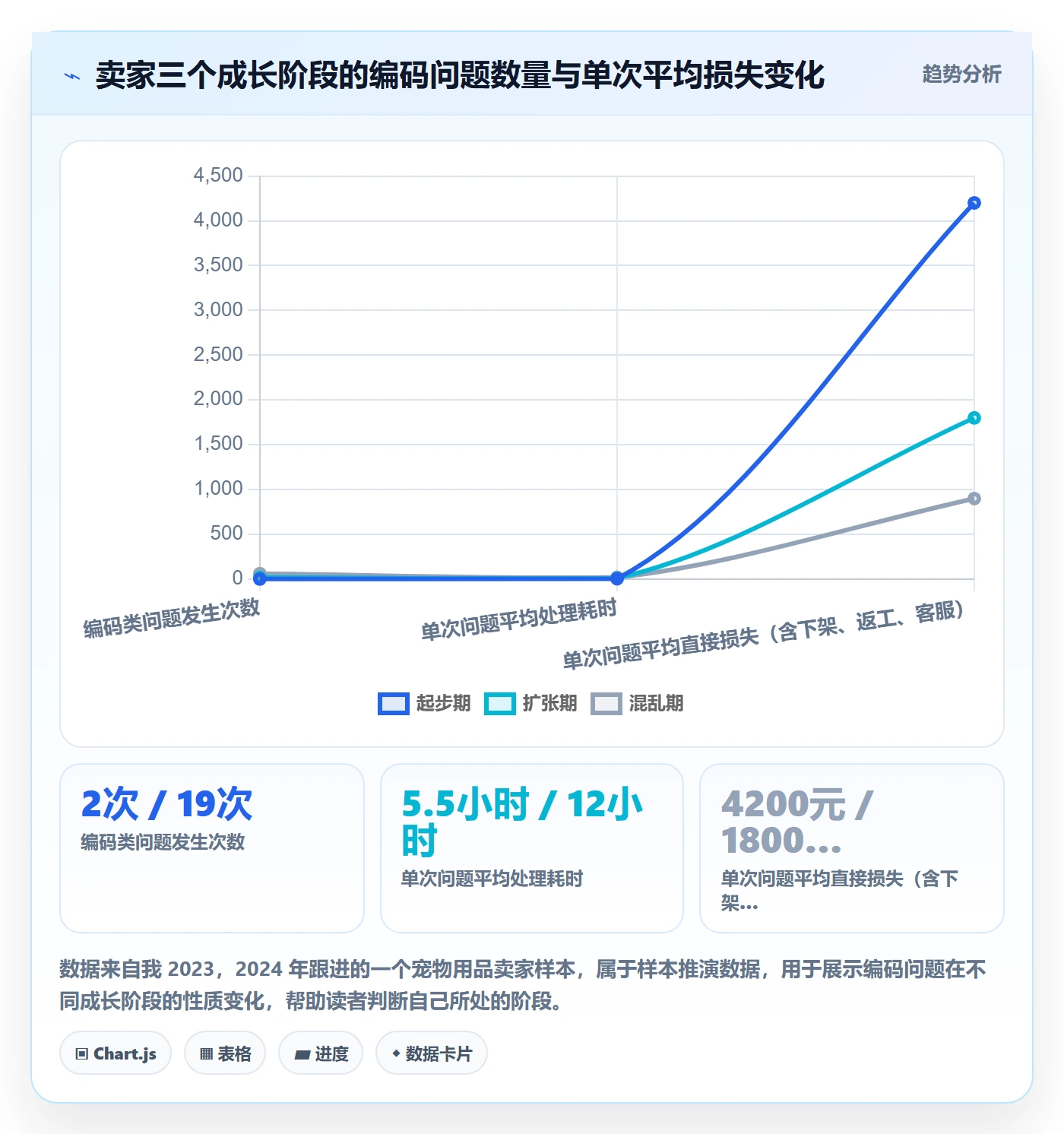This screenshot has width=1064, height=1134.
Task: Toggle the 扩张期 legend swatch
Action: [x=499, y=704]
